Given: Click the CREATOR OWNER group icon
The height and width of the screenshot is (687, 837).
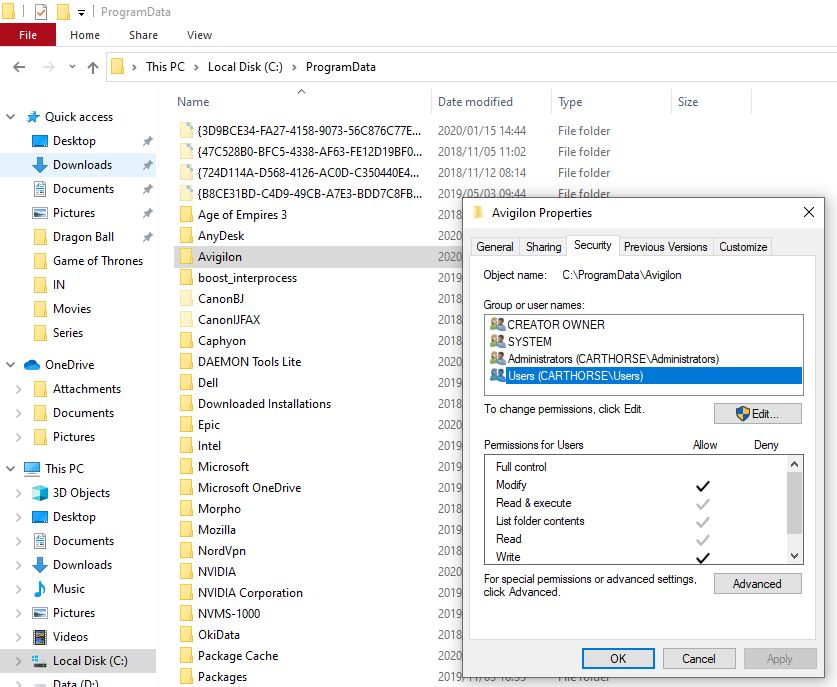Looking at the screenshot, I should point(498,324).
